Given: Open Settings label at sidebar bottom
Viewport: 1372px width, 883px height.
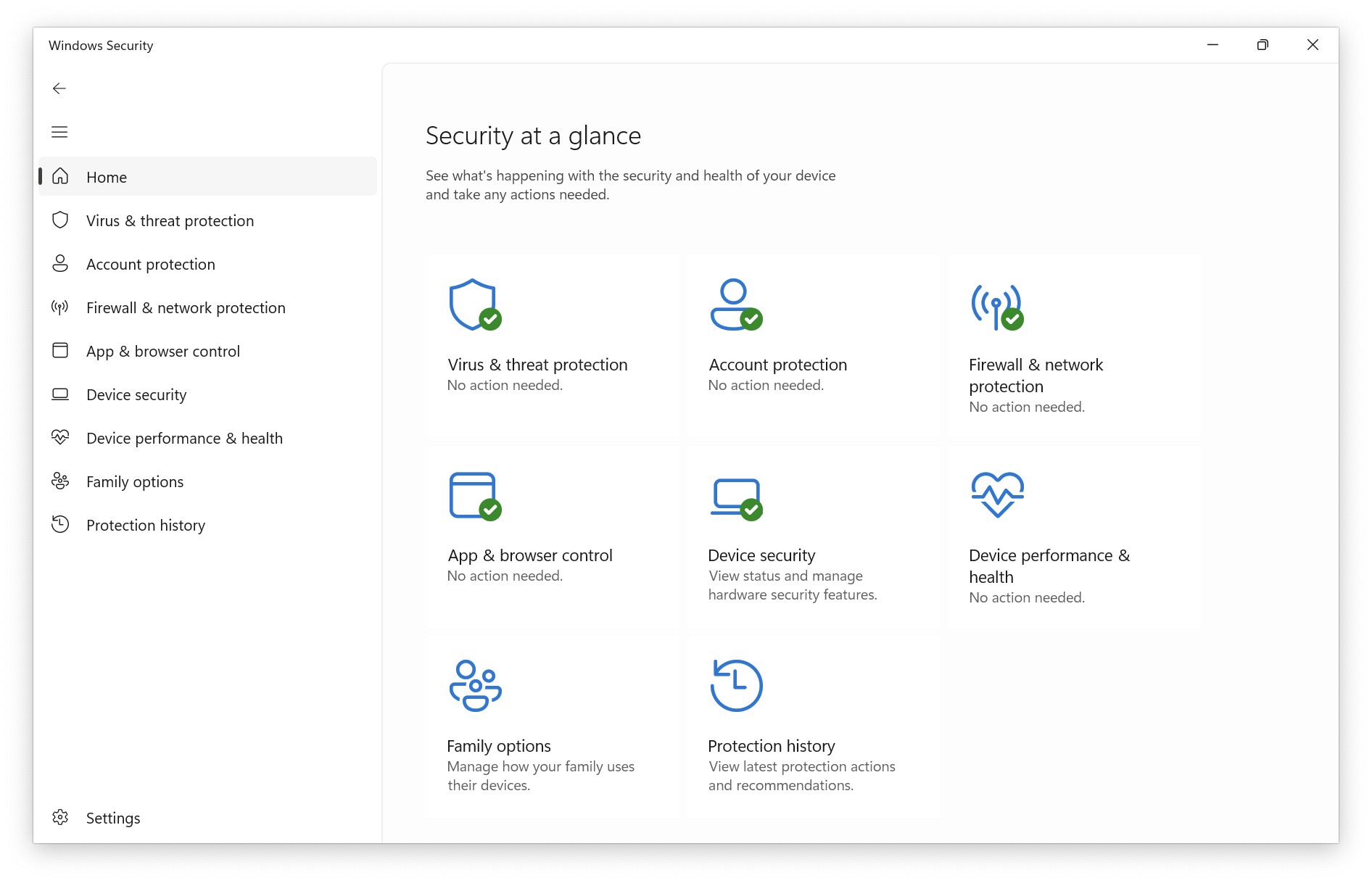Looking at the screenshot, I should (113, 818).
